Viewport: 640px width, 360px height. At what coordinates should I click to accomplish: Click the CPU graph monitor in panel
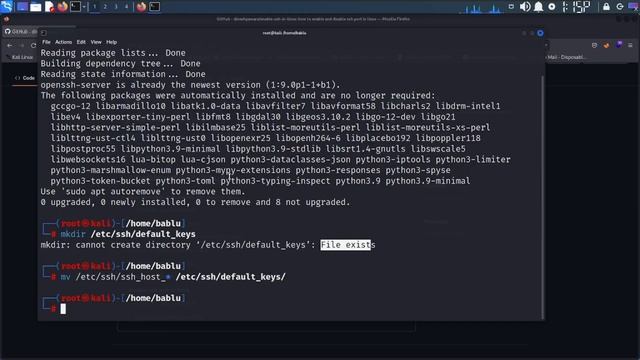tap(481, 7)
